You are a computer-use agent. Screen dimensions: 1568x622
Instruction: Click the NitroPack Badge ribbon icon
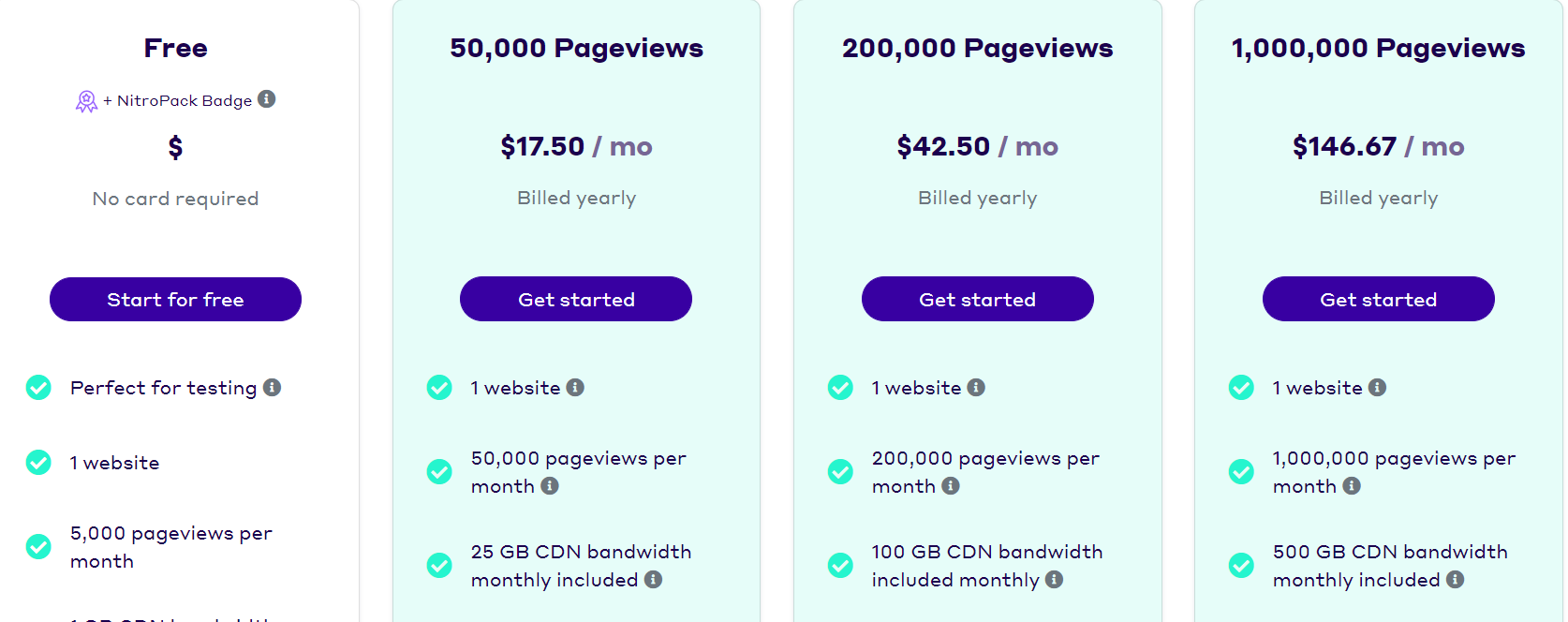click(x=86, y=101)
